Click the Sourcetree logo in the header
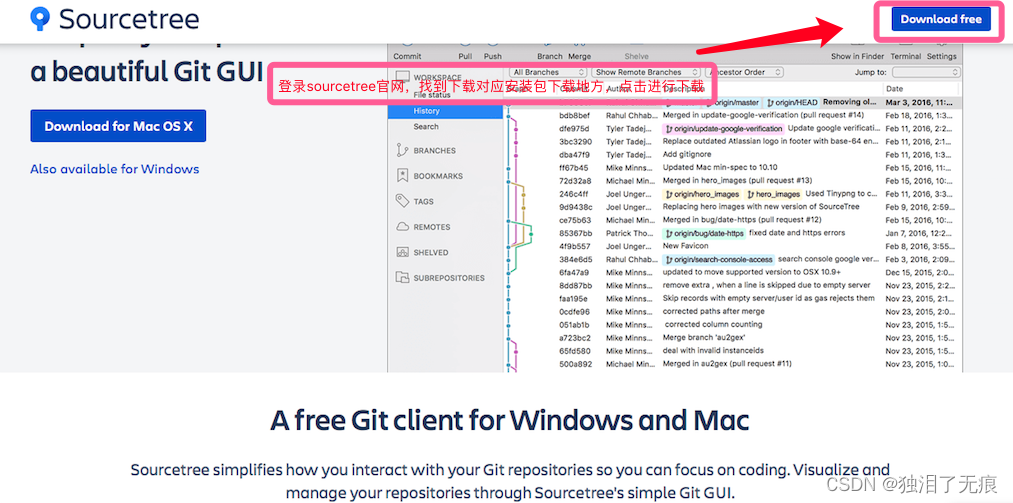1013x503 pixels. (x=115, y=19)
